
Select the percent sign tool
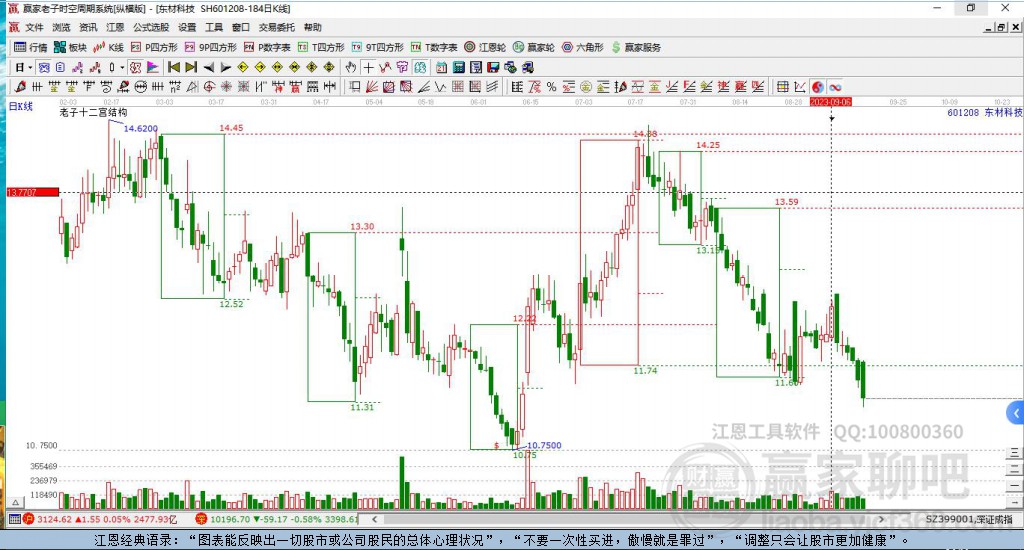point(551,87)
